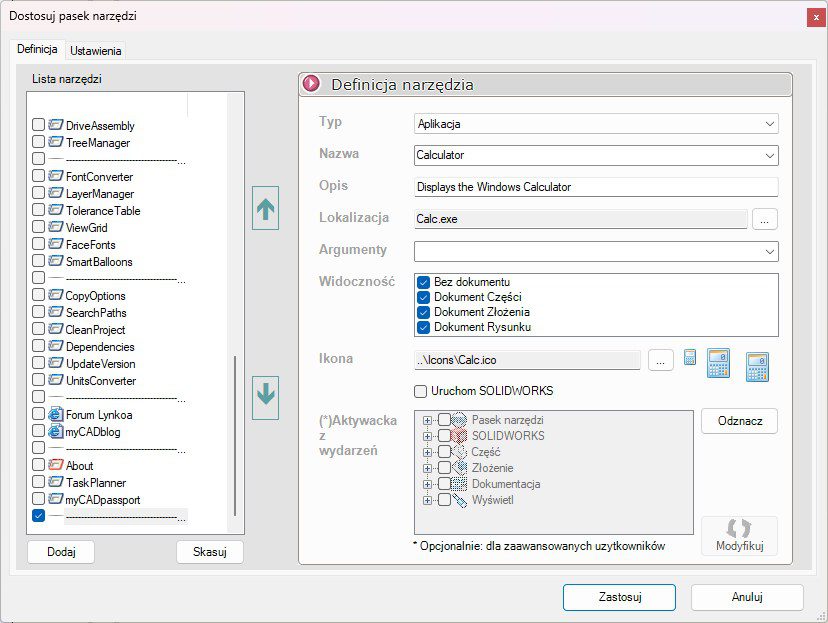Image resolution: width=828 pixels, height=623 pixels.
Task: Enable the Uruchom SOLIDWORKS checkbox
Action: tap(420, 391)
